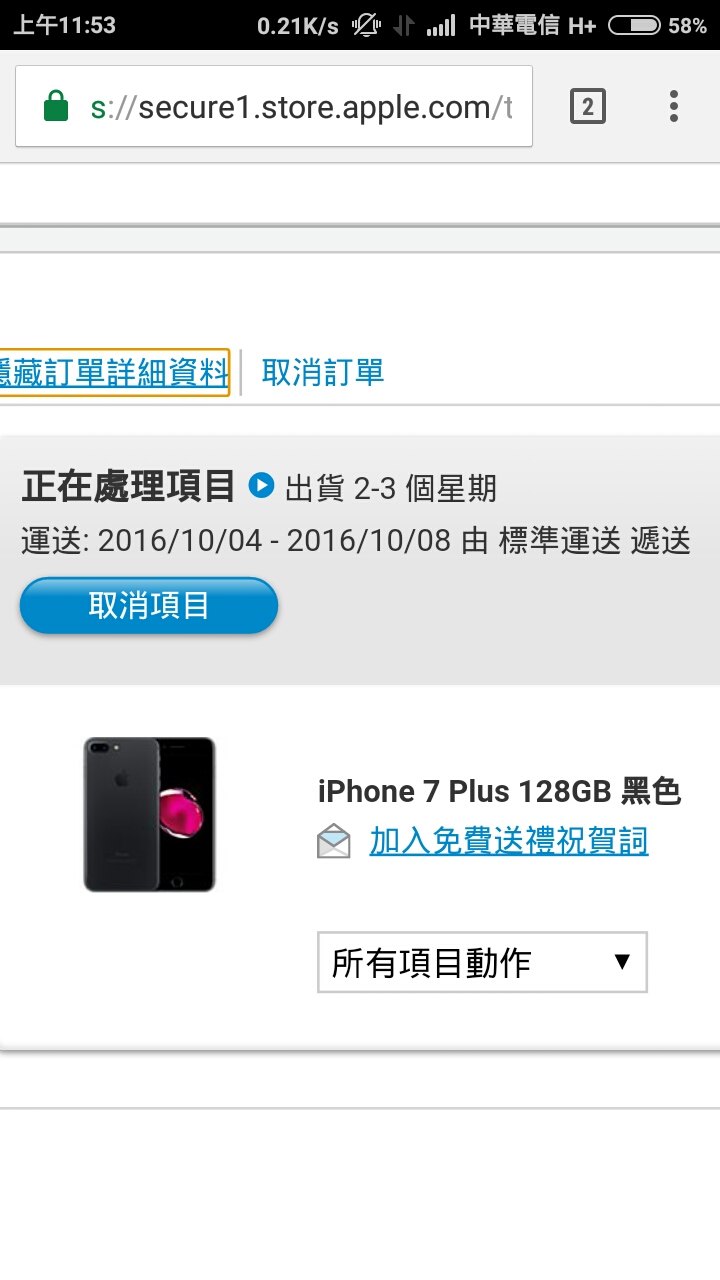Click the 取消訂單 link
Viewport: 720px width, 1280px height.
point(323,373)
